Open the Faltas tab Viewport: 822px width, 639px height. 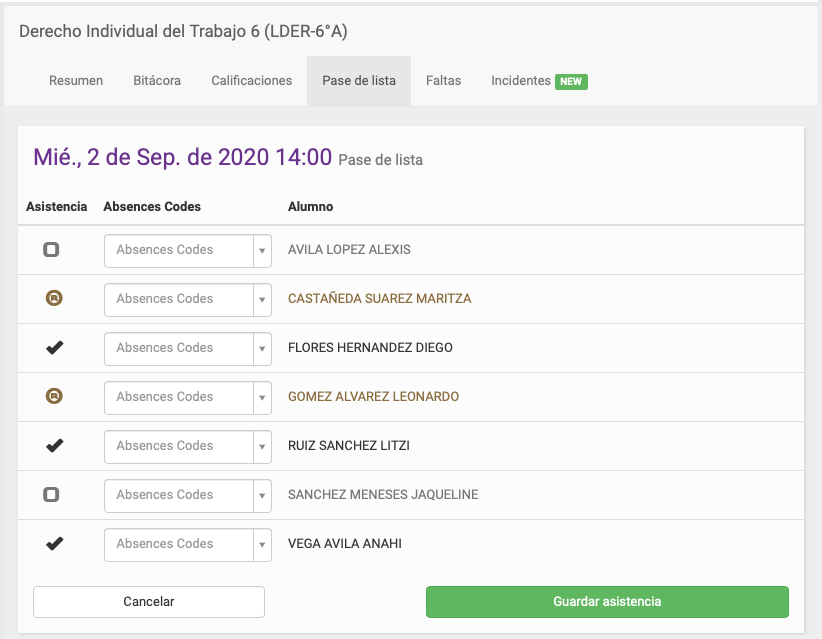pyautogui.click(x=443, y=83)
